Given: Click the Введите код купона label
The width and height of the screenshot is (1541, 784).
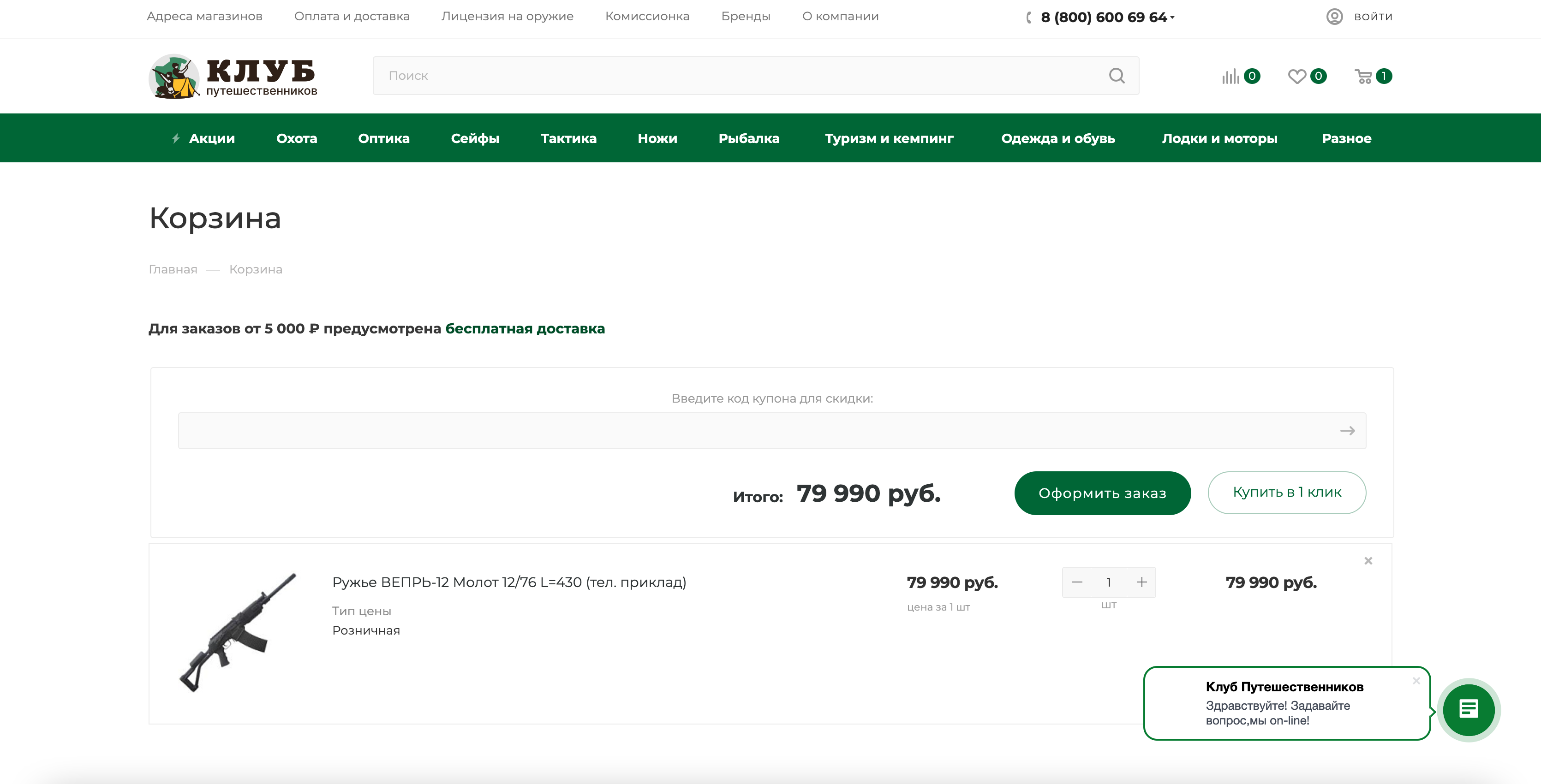Looking at the screenshot, I should 772,398.
